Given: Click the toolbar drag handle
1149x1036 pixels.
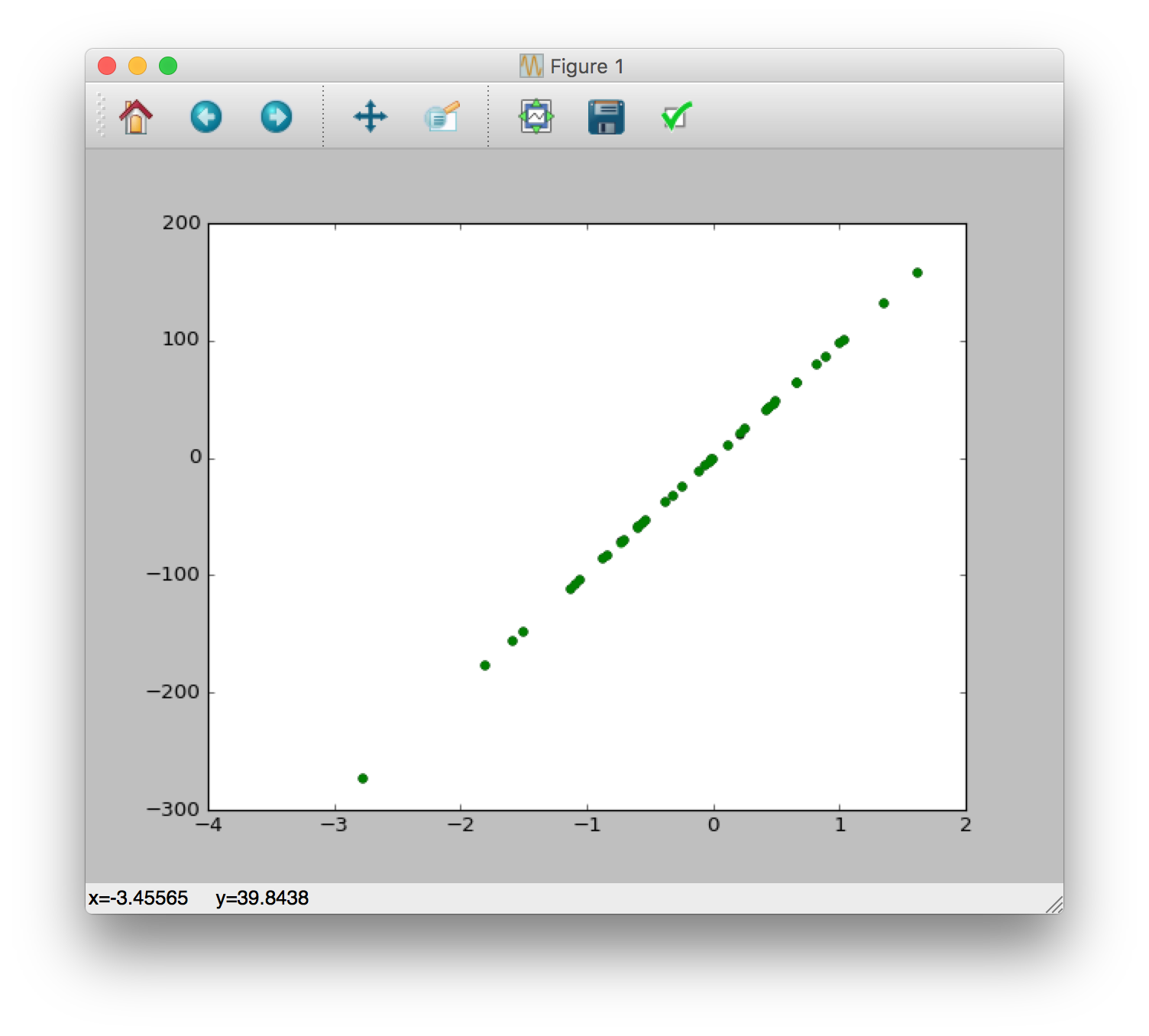Looking at the screenshot, I should point(101,115).
